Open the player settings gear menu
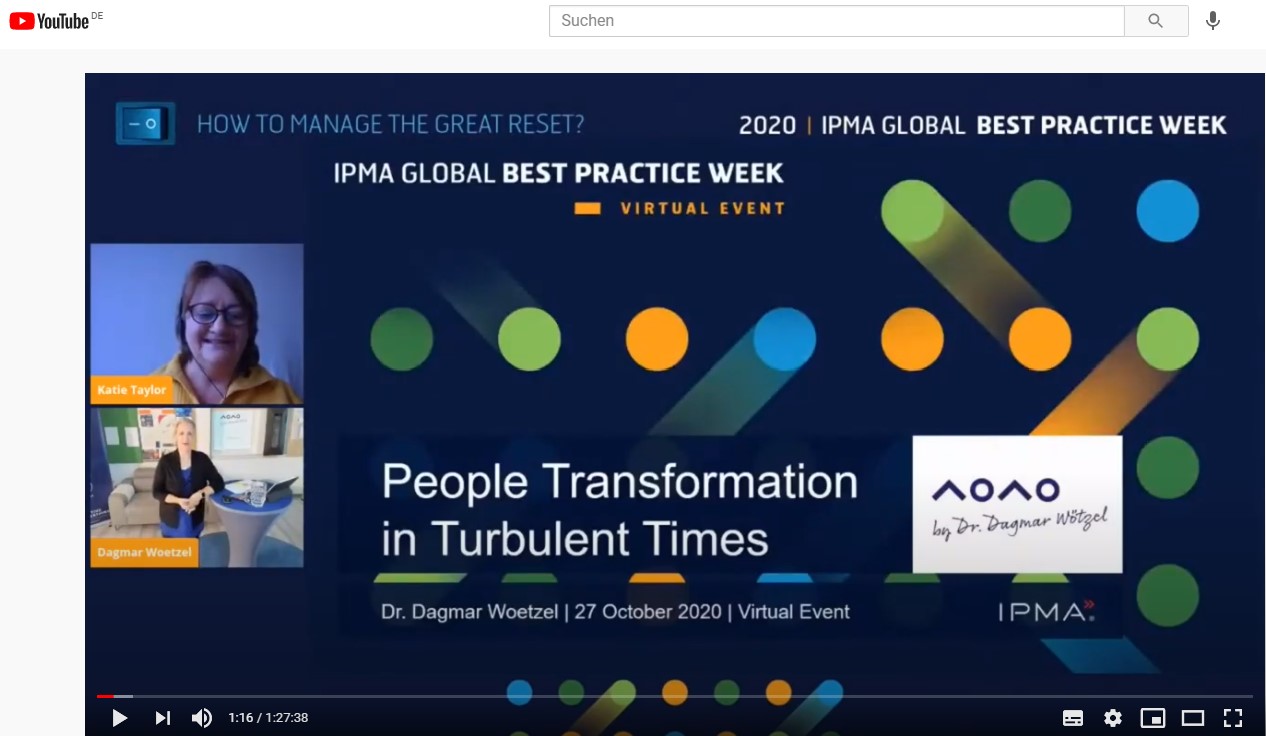 (x=1112, y=718)
